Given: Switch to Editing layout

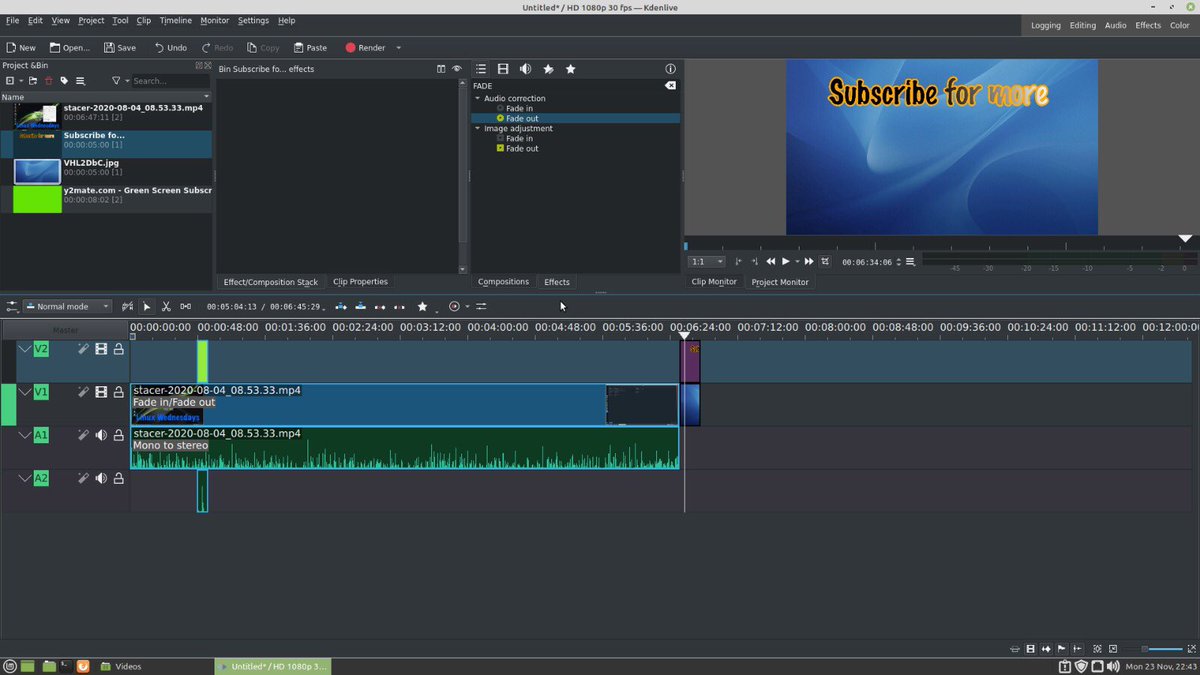Looking at the screenshot, I should [1082, 25].
